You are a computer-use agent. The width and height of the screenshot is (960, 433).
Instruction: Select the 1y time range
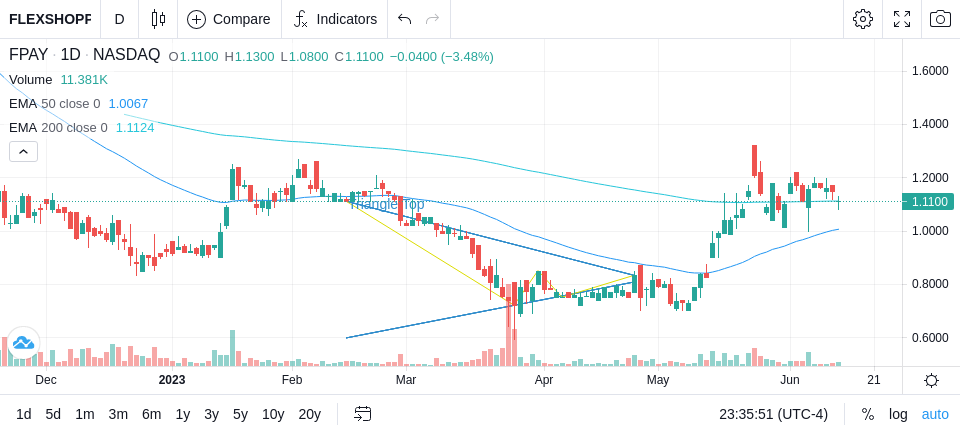tap(182, 415)
